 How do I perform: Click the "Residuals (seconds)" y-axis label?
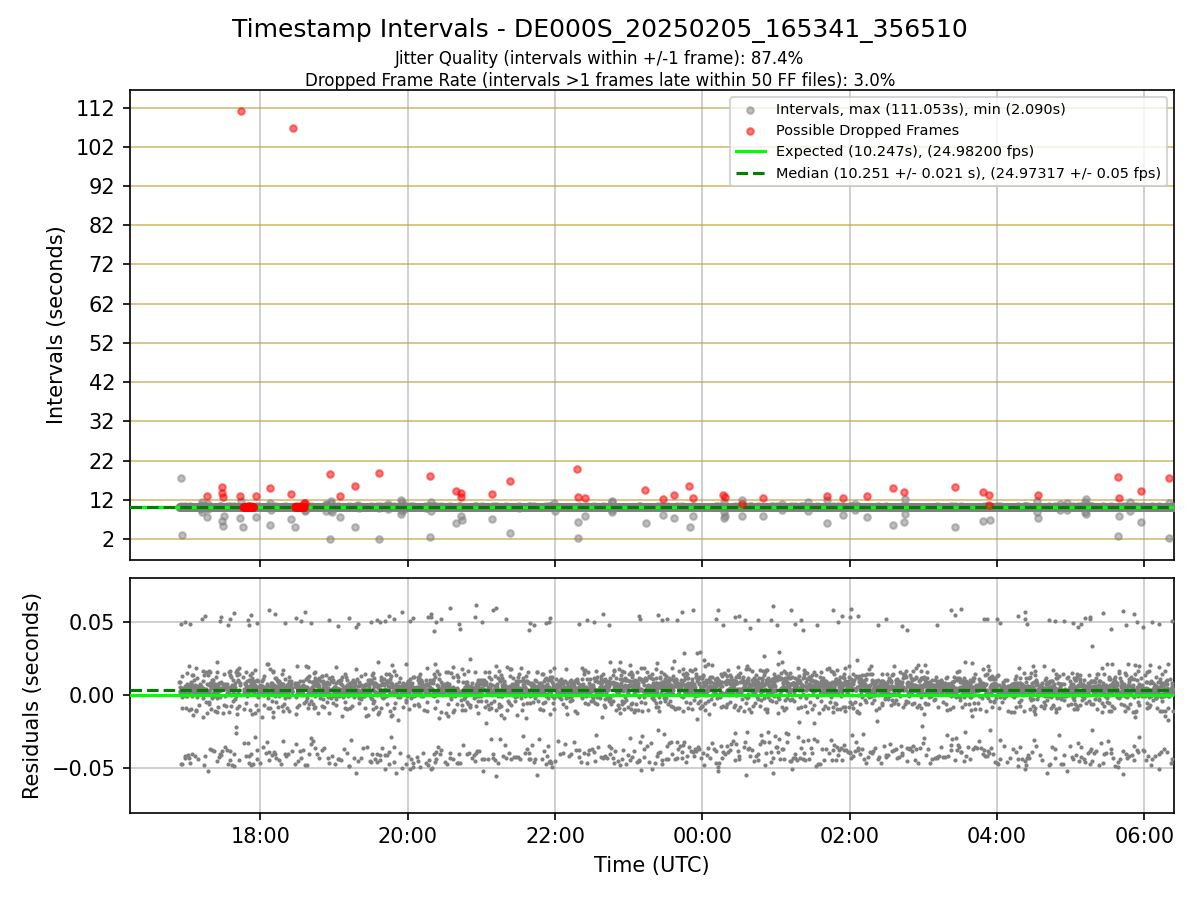(32, 696)
